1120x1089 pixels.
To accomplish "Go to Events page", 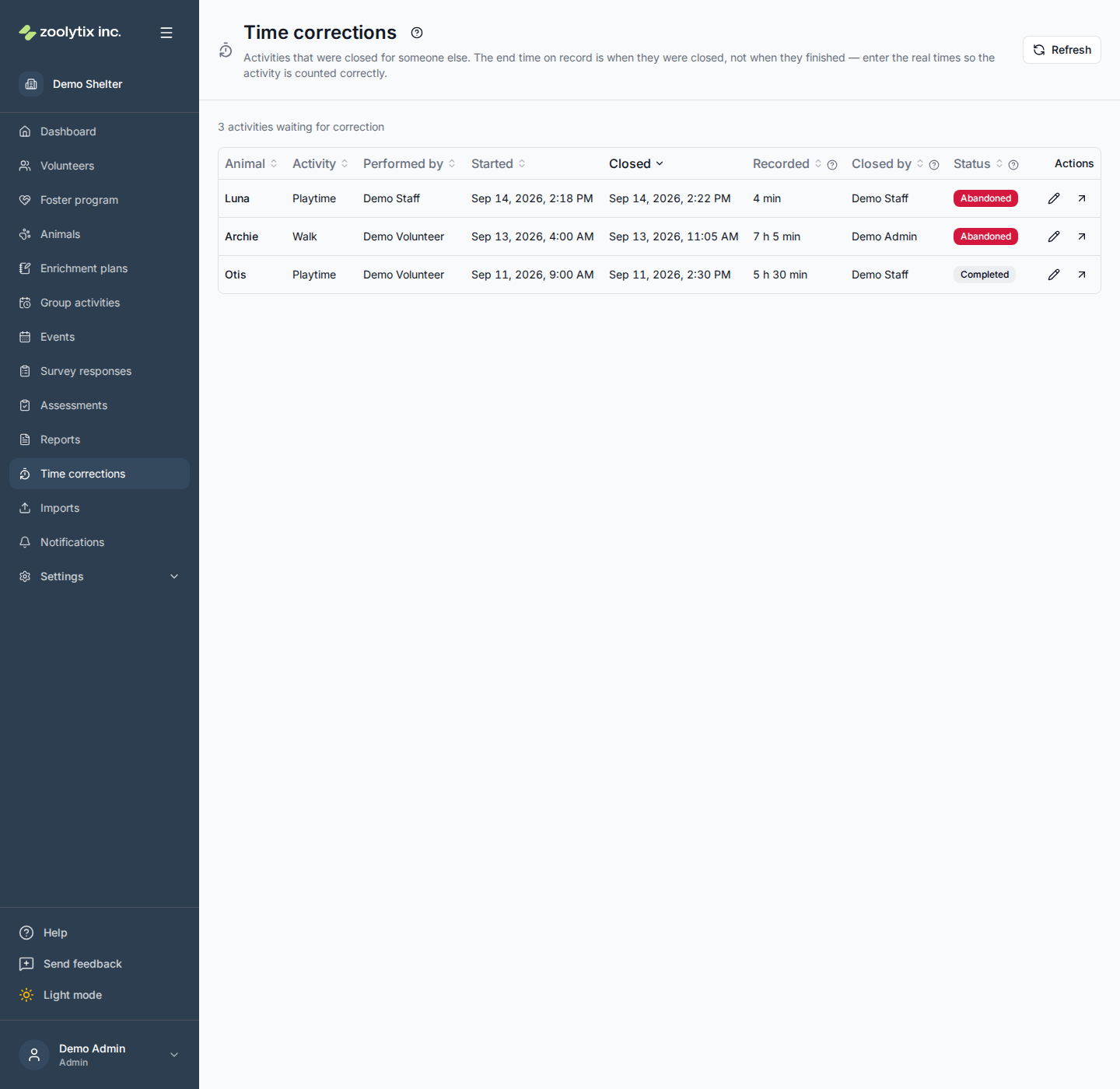I will tap(100, 337).
